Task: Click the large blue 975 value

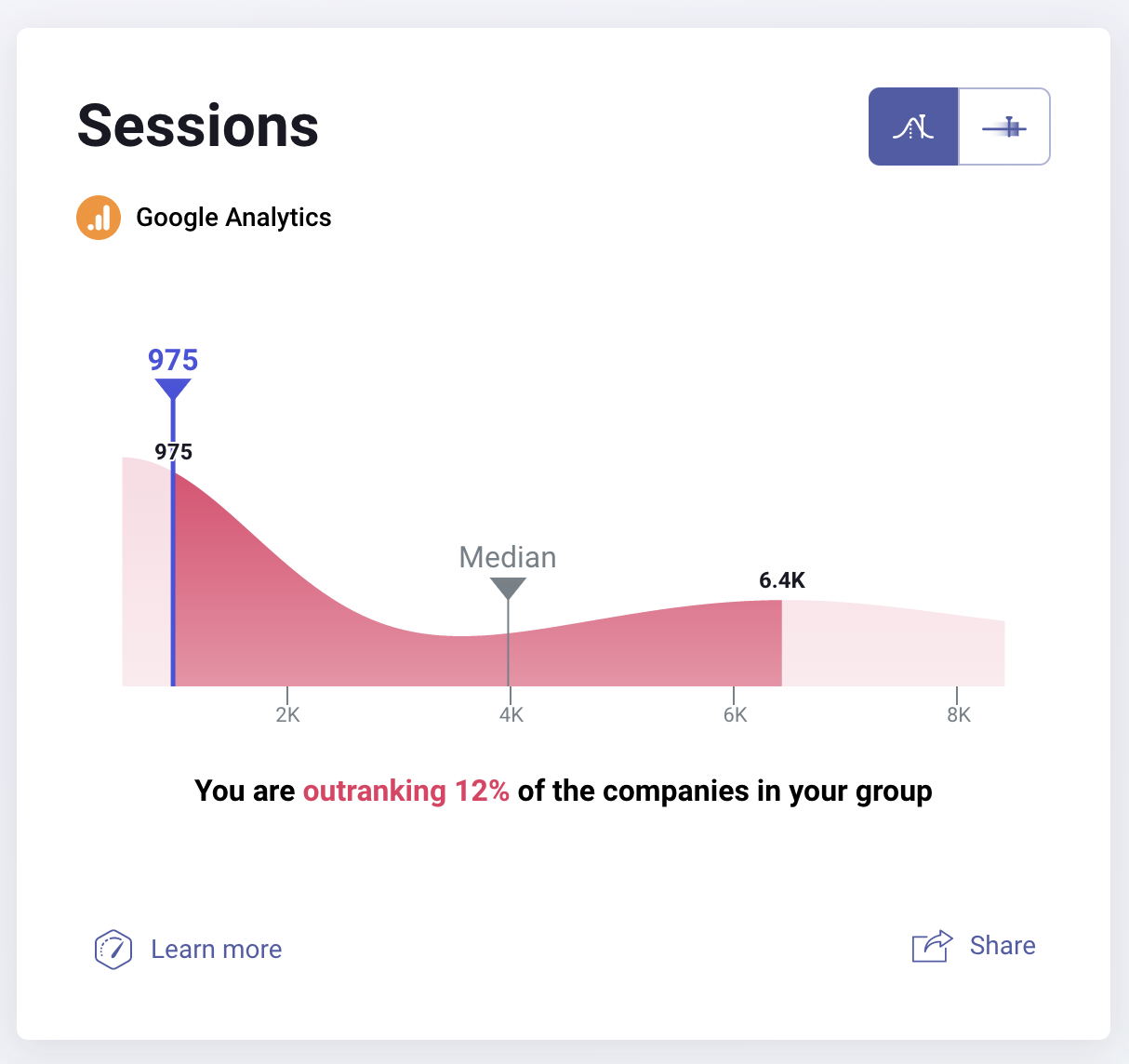Action: [173, 360]
